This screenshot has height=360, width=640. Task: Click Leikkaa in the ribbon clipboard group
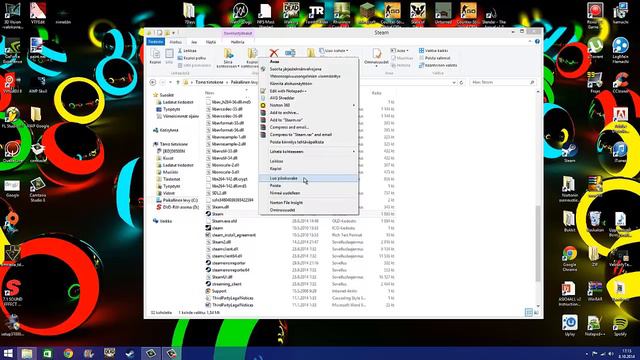point(187,51)
